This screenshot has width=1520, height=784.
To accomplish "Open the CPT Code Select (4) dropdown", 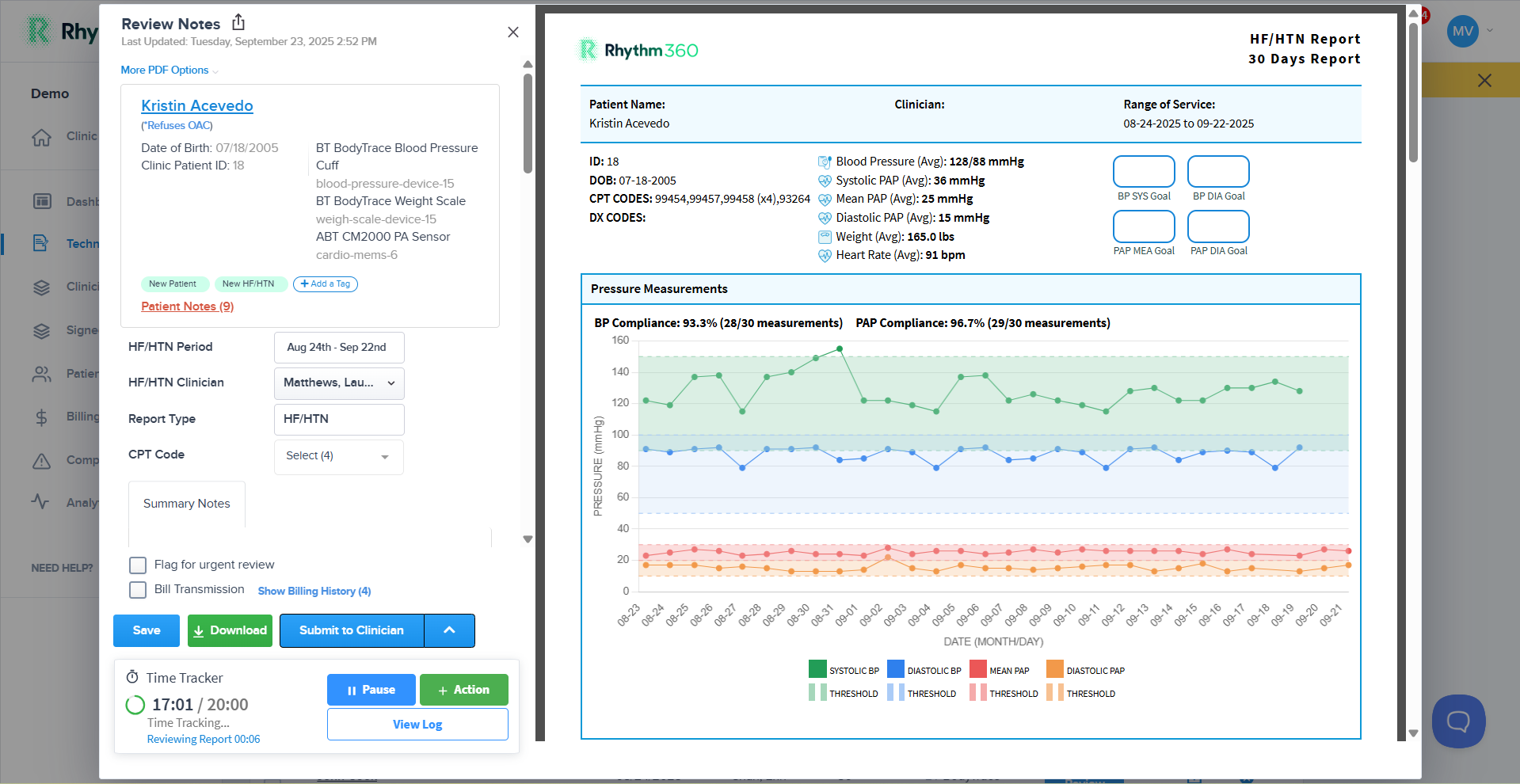I will coord(339,456).
